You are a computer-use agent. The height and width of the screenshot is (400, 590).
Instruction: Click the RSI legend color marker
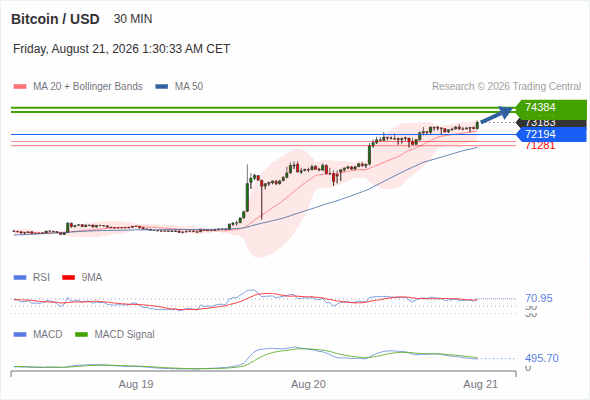tap(20, 278)
